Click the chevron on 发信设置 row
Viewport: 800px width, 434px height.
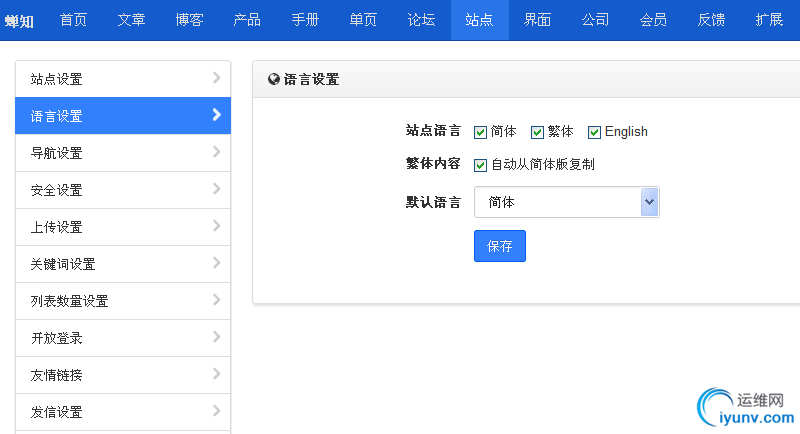coord(217,411)
